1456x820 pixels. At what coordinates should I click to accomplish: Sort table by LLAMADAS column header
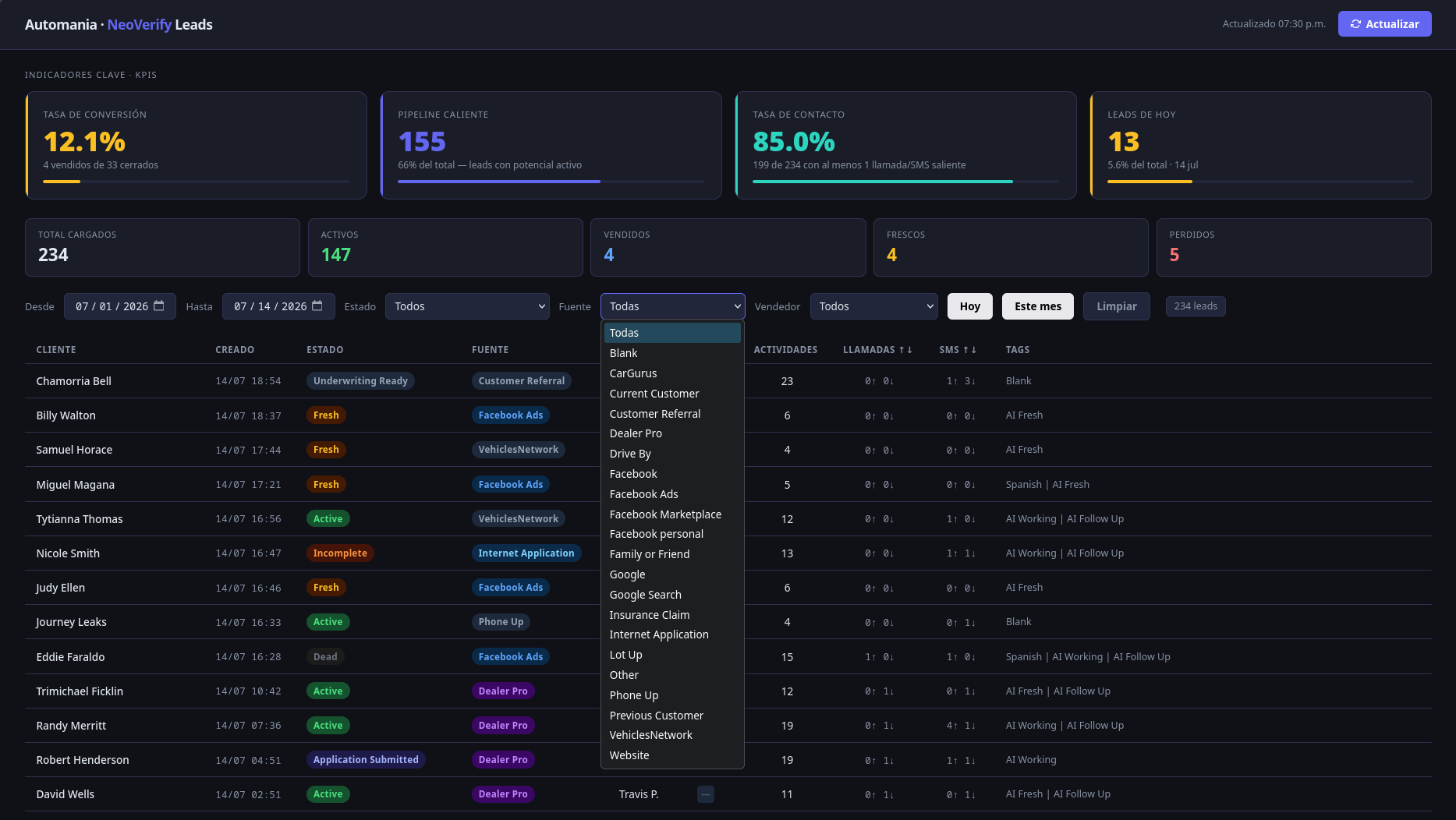pyautogui.click(x=877, y=350)
